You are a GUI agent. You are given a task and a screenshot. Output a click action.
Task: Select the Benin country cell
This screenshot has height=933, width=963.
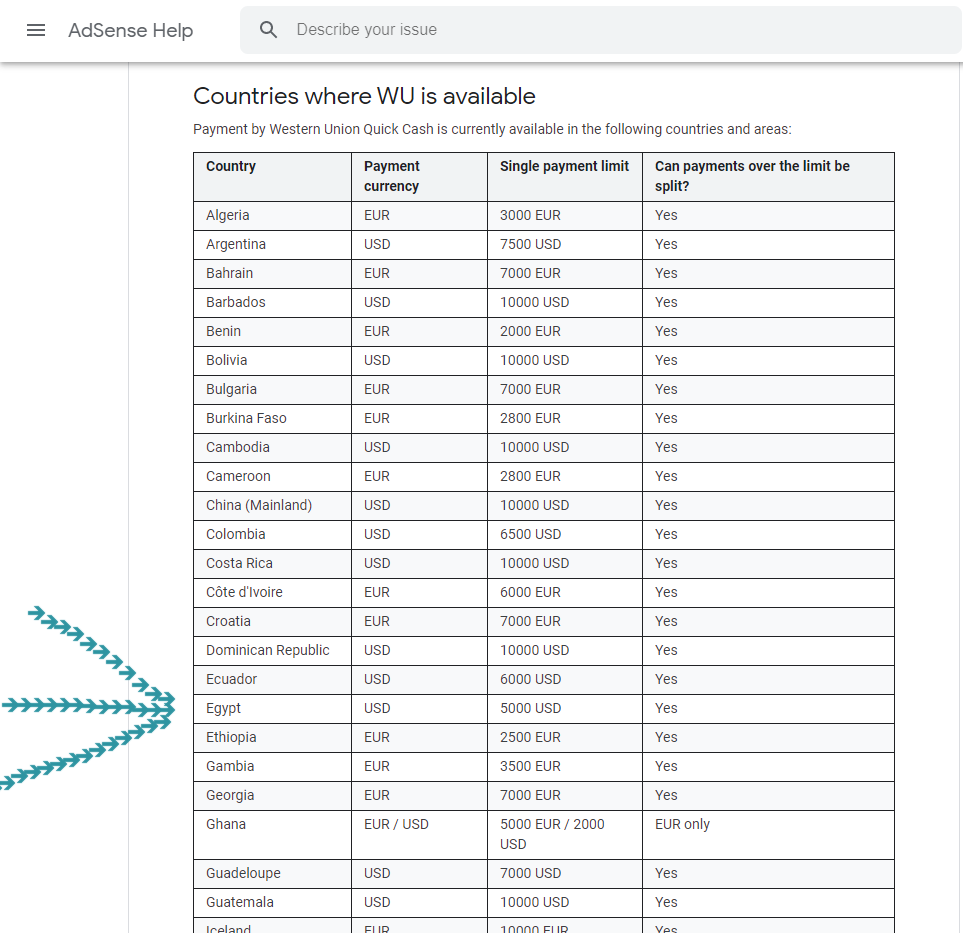pyautogui.click(x=272, y=332)
